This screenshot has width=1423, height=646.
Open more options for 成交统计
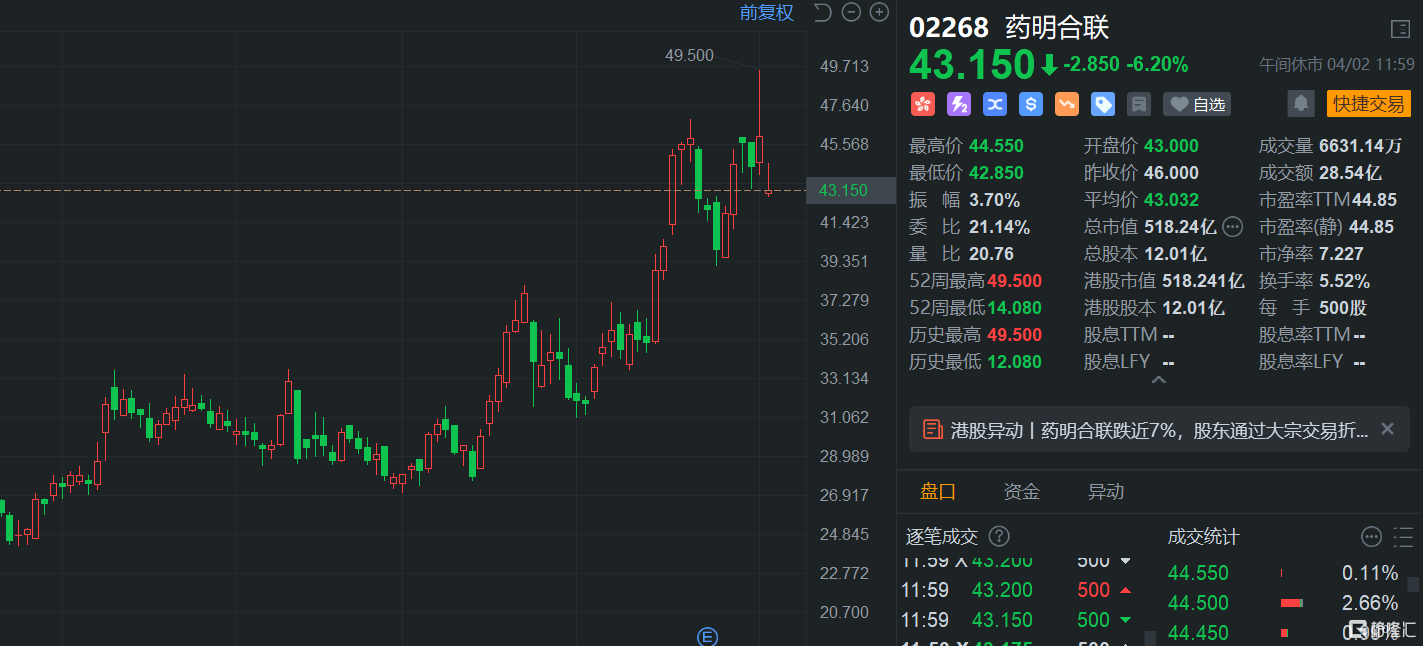pyautogui.click(x=1371, y=537)
